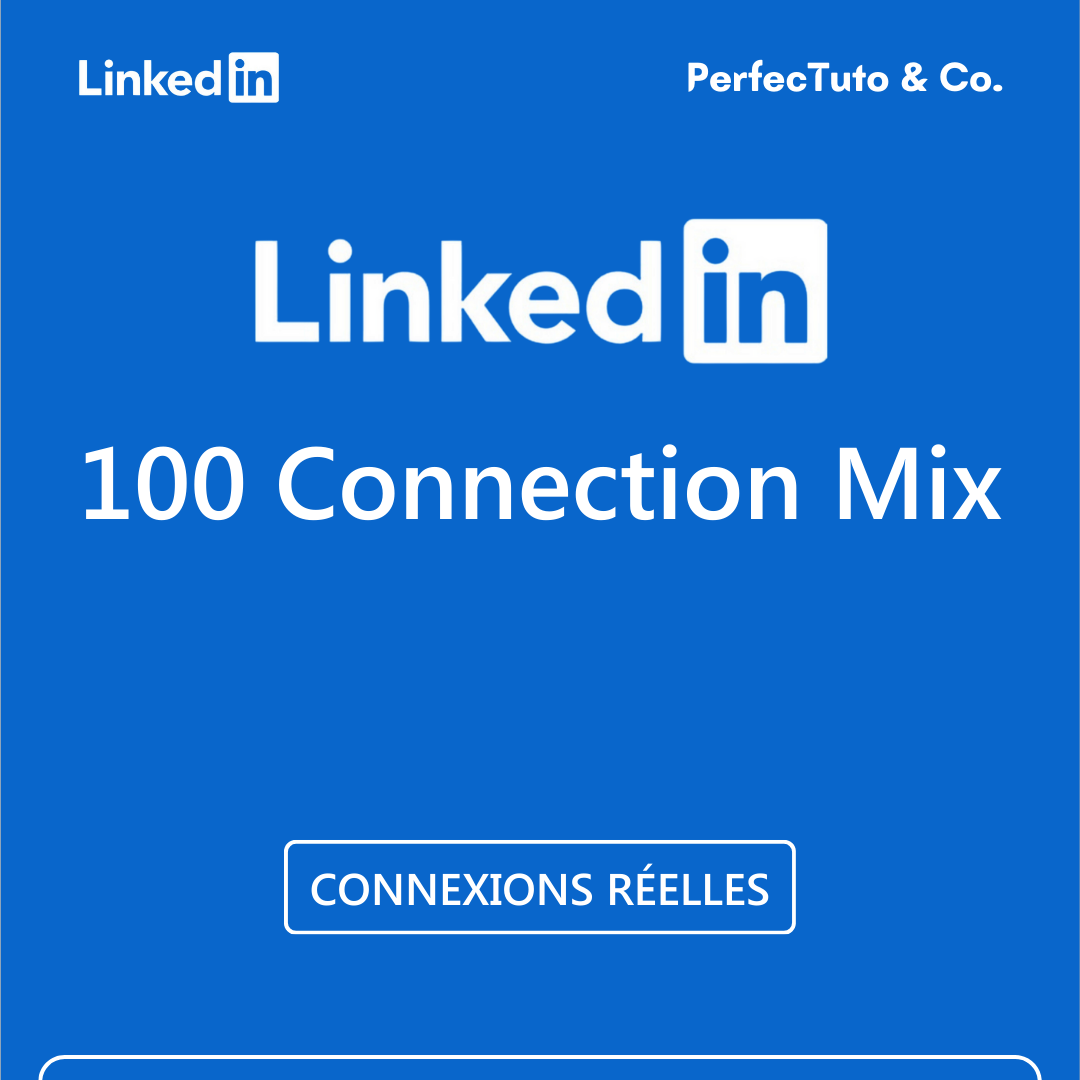The height and width of the screenshot is (1080, 1080).
Task: Click the small "Linked" wordmark at top-left
Action: (x=150, y=78)
